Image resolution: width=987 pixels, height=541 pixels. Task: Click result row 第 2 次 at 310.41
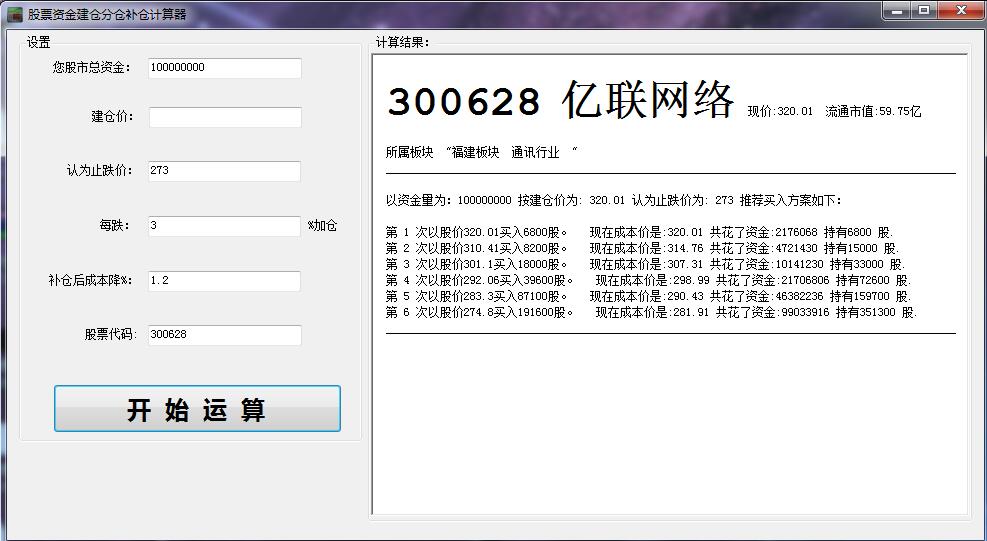643,248
